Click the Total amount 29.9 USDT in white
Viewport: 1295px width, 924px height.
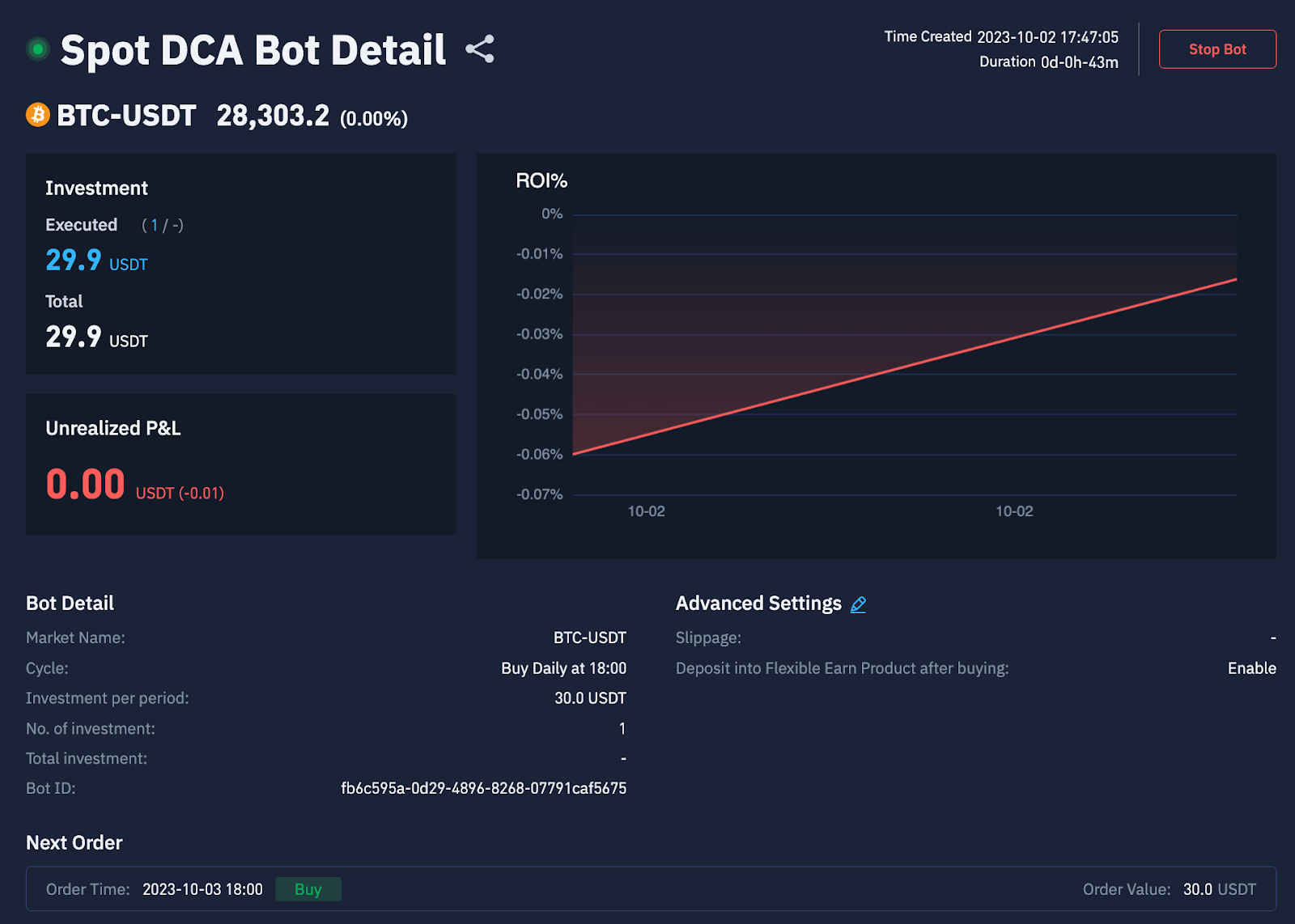tap(96, 337)
